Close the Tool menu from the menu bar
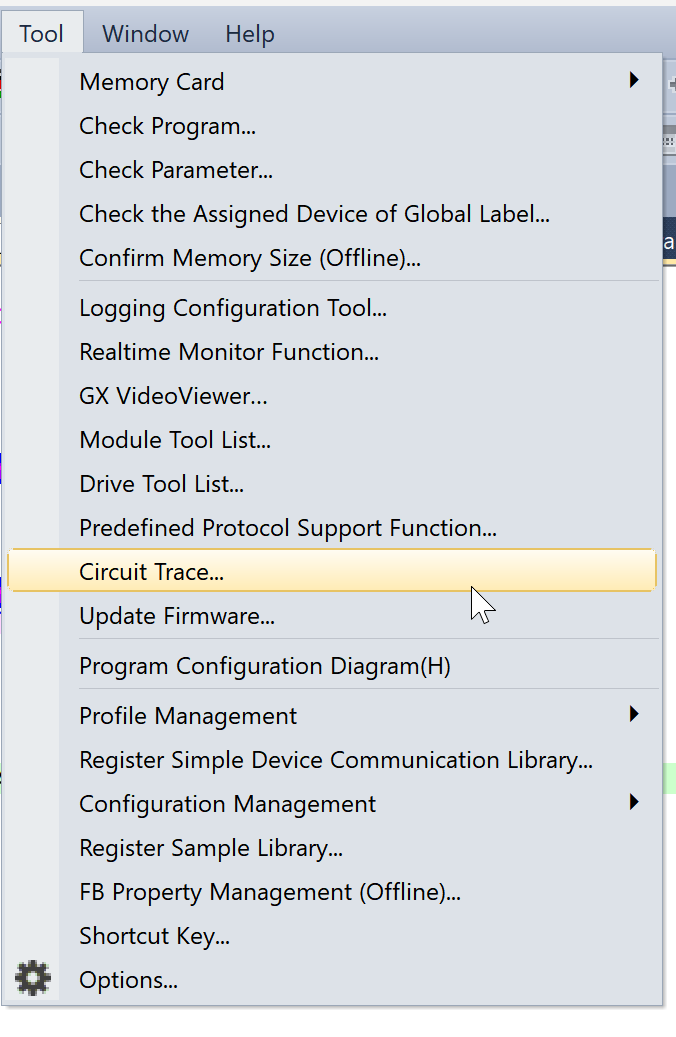The image size is (676, 1037). 42,34
